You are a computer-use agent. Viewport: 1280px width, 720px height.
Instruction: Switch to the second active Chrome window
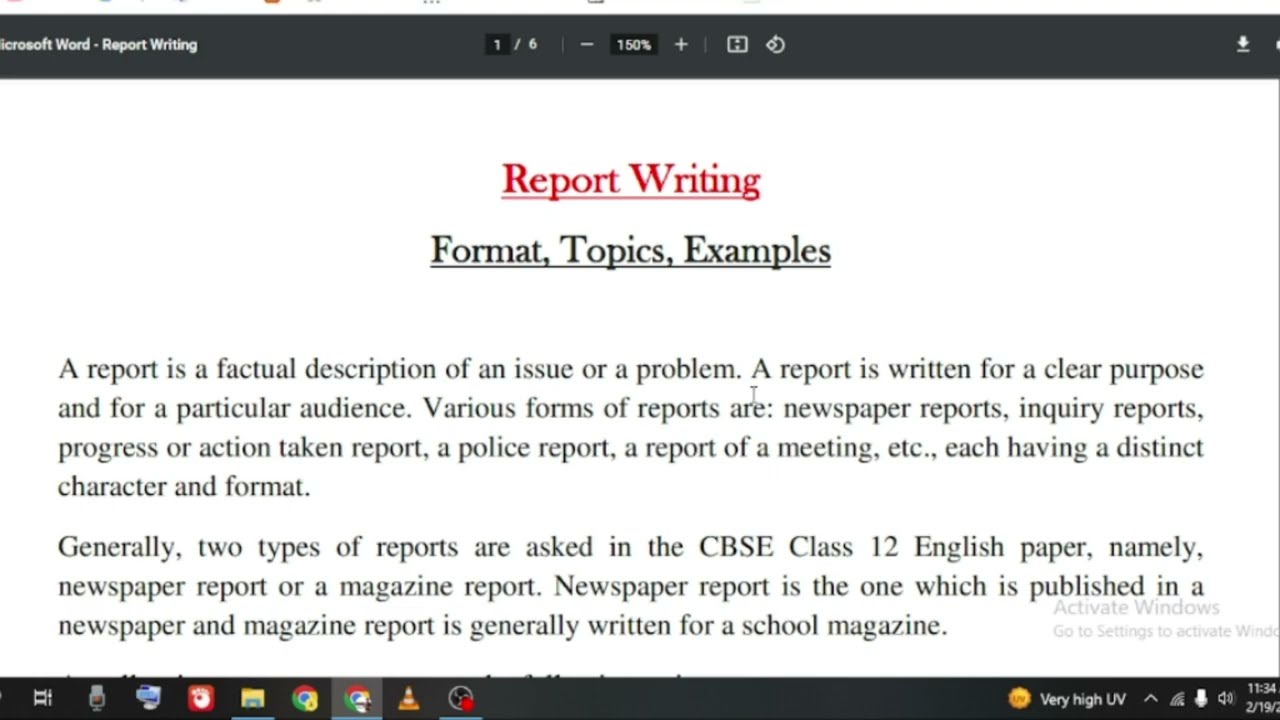pyautogui.click(x=357, y=699)
